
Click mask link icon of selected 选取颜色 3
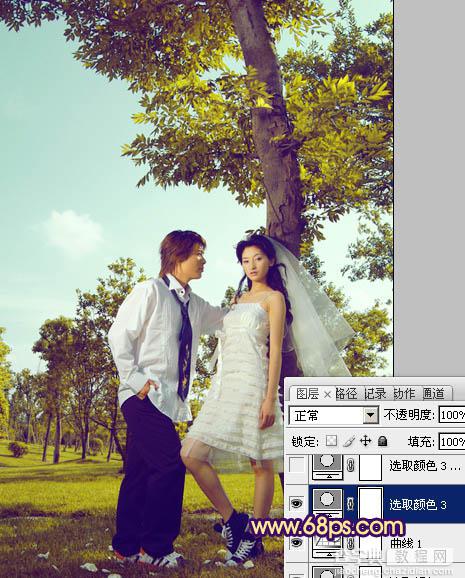click(351, 504)
